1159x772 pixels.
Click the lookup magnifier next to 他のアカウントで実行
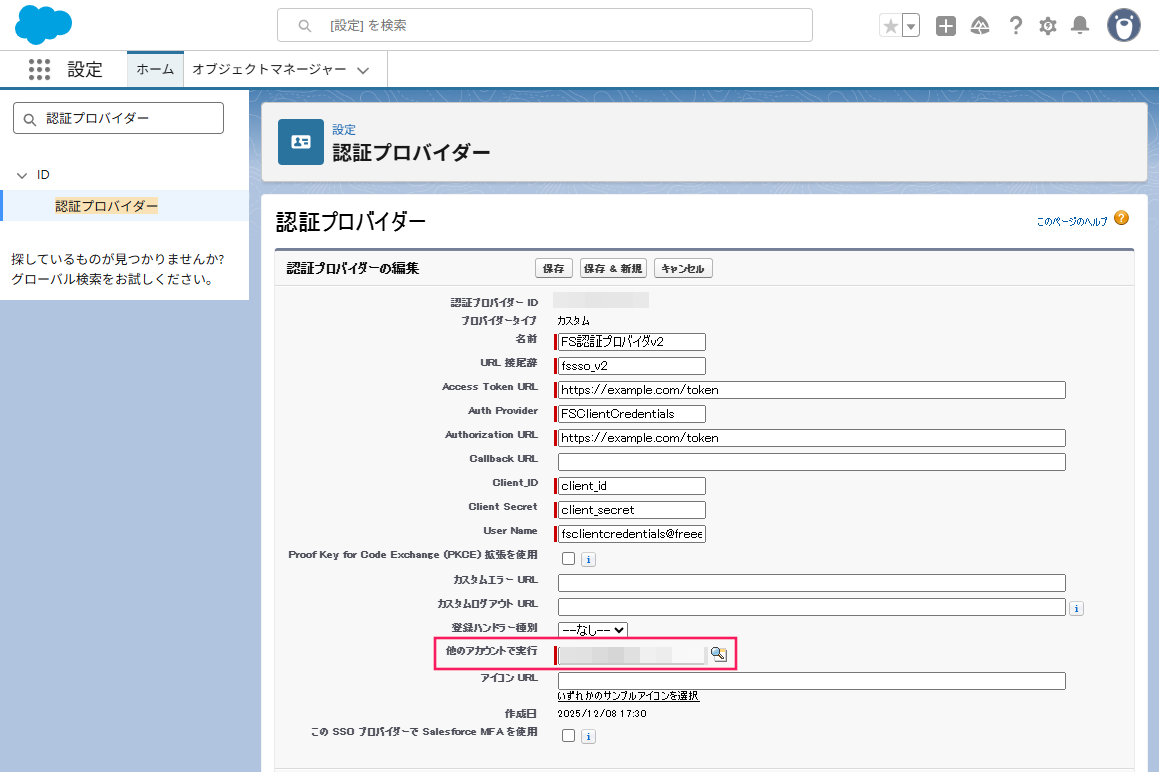click(x=718, y=654)
